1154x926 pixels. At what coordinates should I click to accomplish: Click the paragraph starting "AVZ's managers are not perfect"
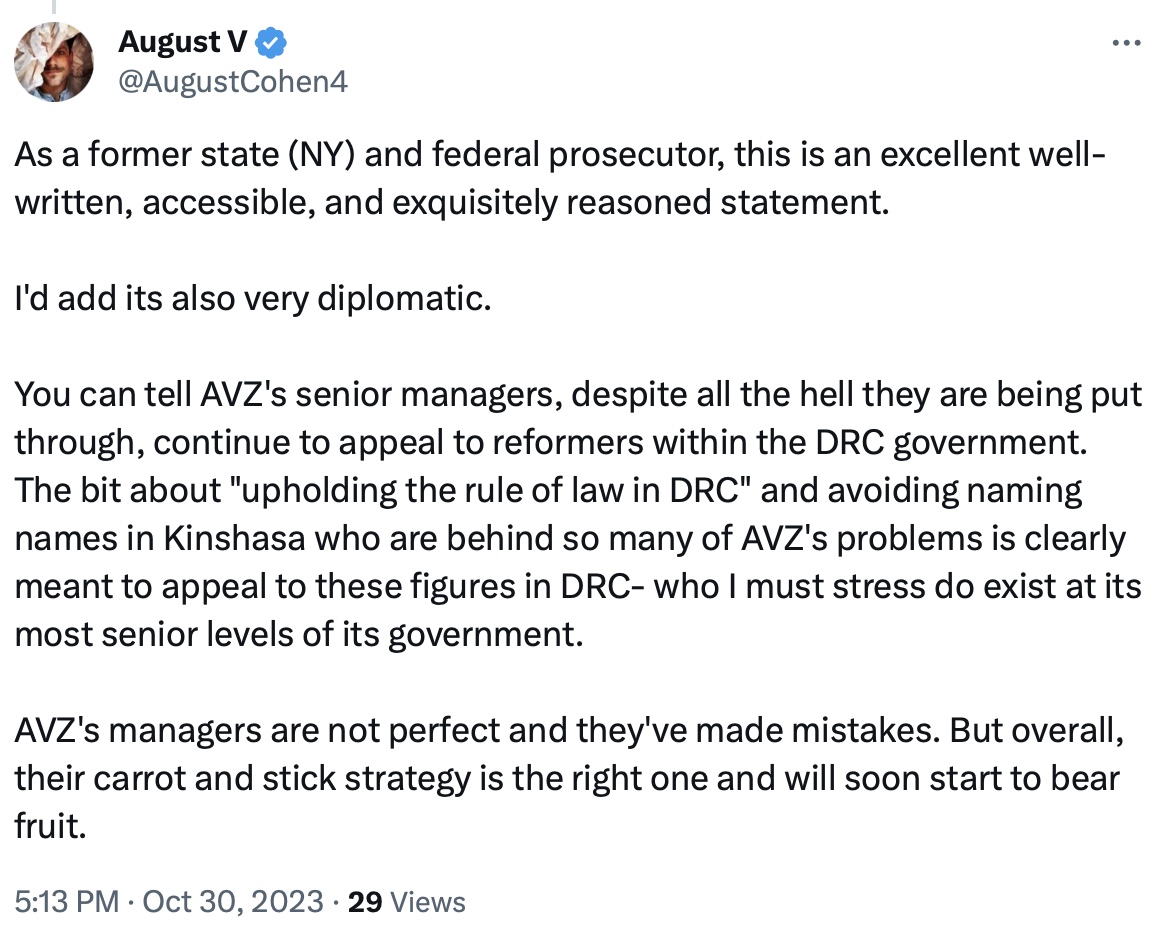[x=569, y=778]
